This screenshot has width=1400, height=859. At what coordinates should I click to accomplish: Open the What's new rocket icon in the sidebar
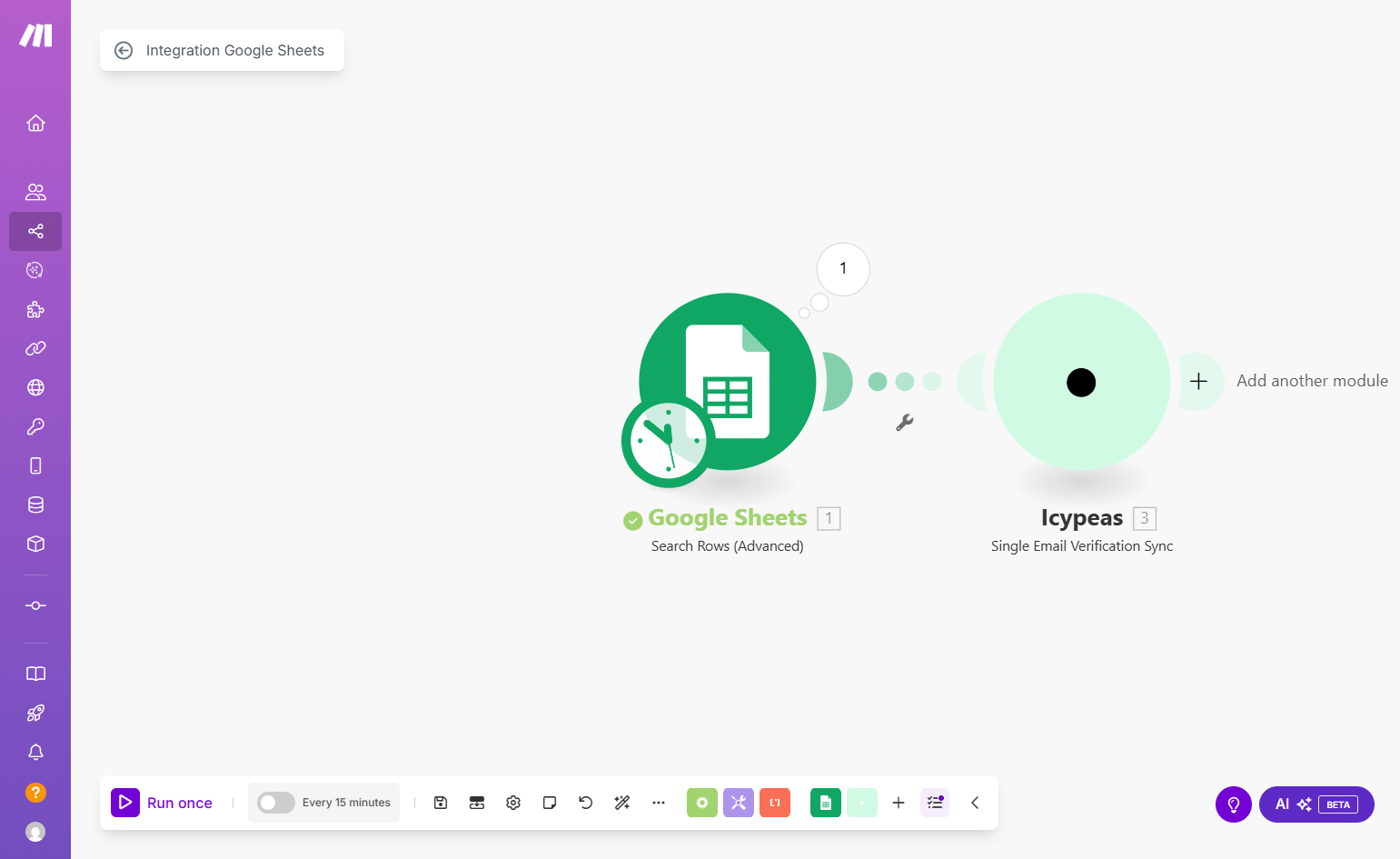click(35, 713)
